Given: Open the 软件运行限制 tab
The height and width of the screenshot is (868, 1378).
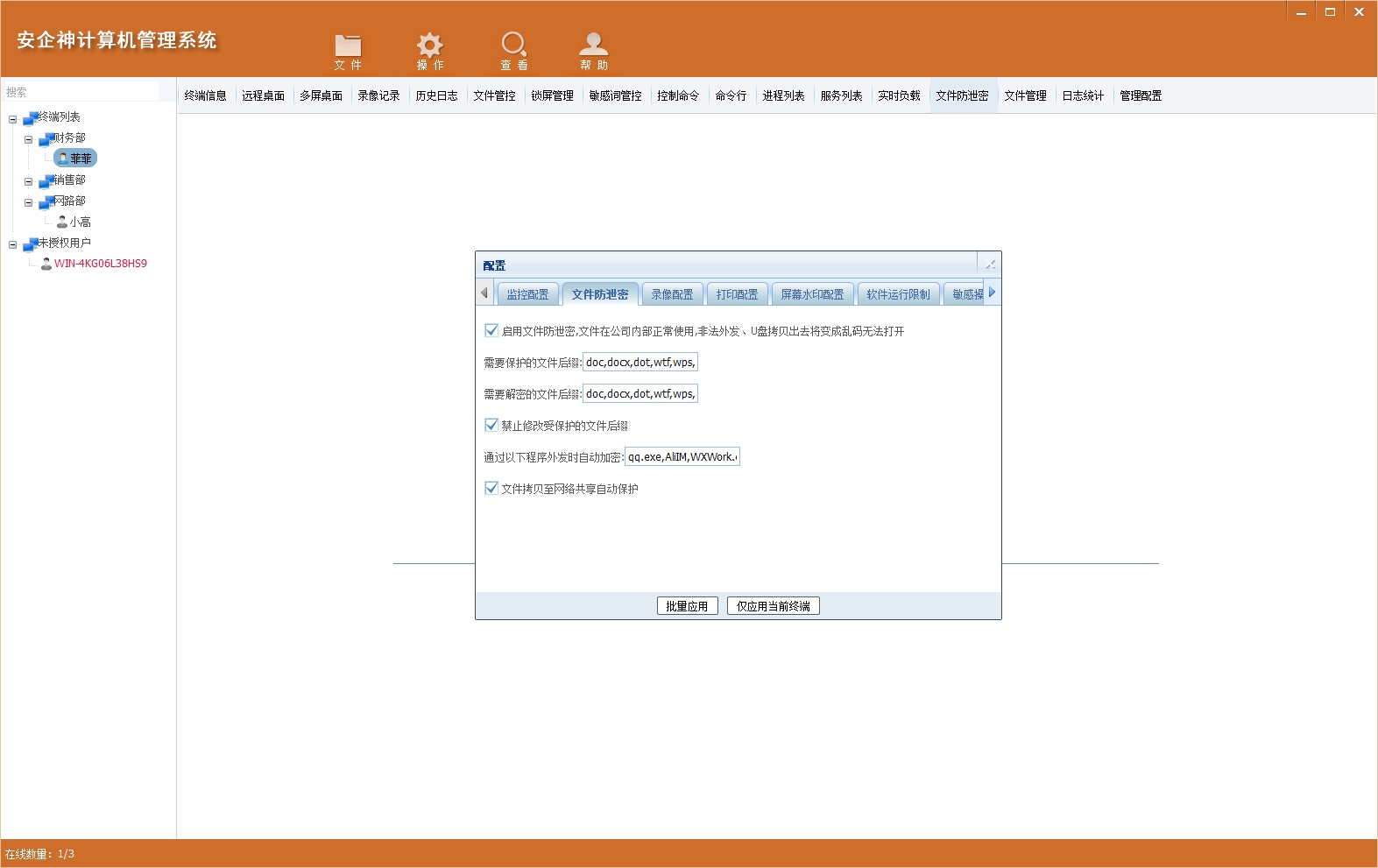Looking at the screenshot, I should pos(899,294).
